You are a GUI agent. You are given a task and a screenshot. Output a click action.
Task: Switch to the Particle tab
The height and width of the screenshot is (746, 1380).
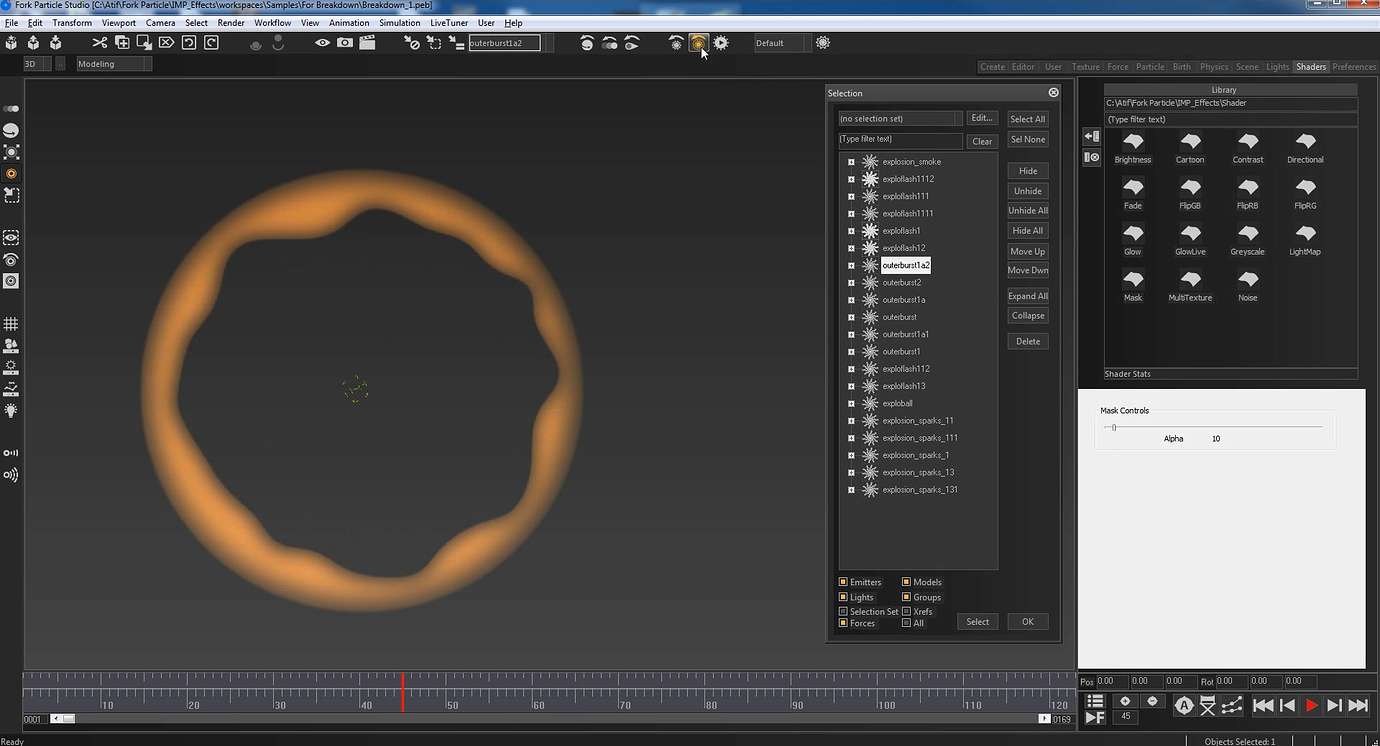[1149, 67]
